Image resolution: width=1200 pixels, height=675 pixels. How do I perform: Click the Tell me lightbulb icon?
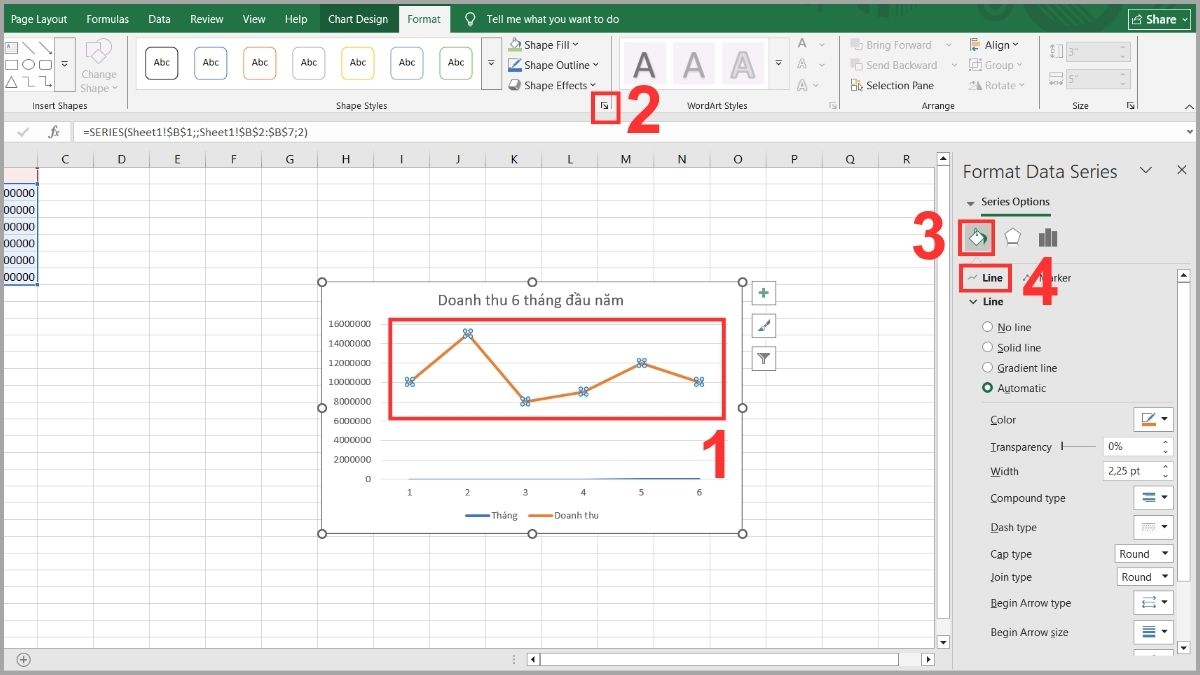tap(470, 19)
